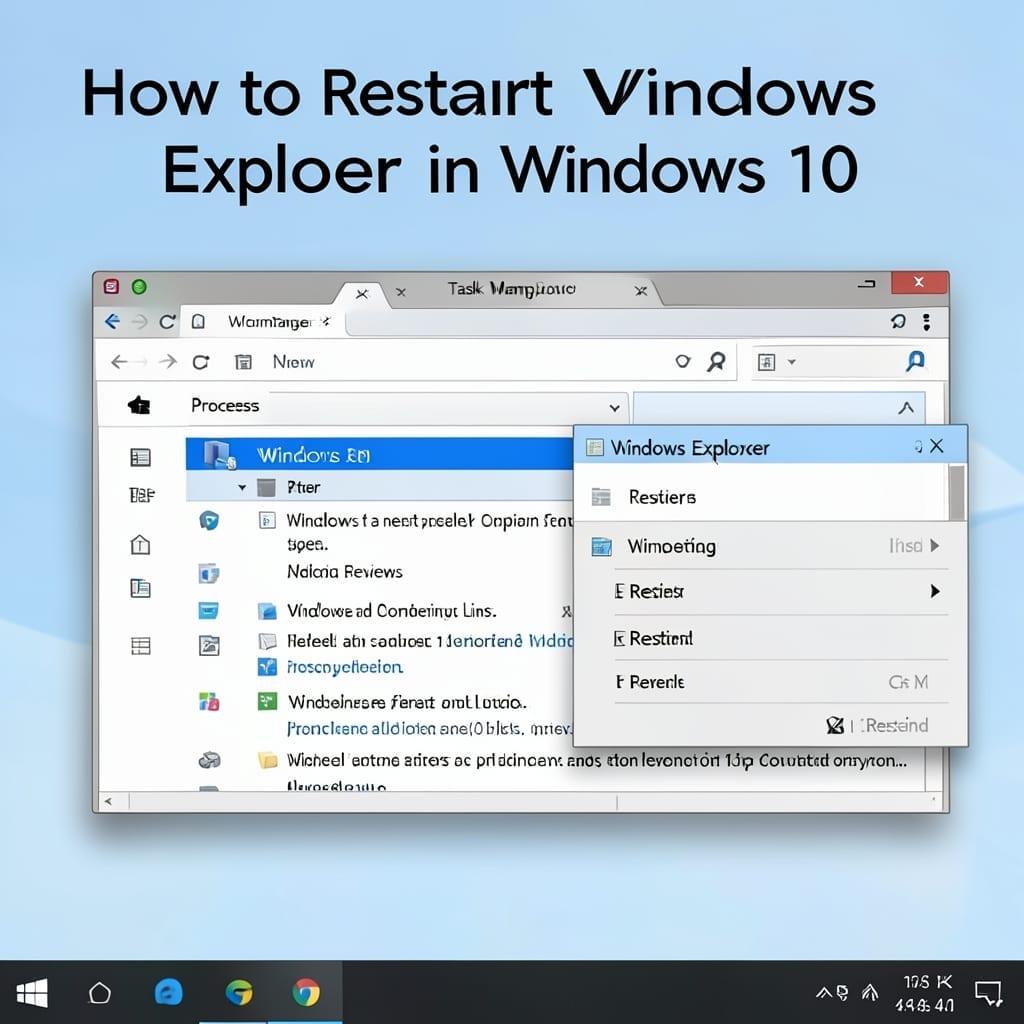Click the page icon before the Wamrager tab
Image resolution: width=1024 pixels, height=1024 pixels.
198,321
